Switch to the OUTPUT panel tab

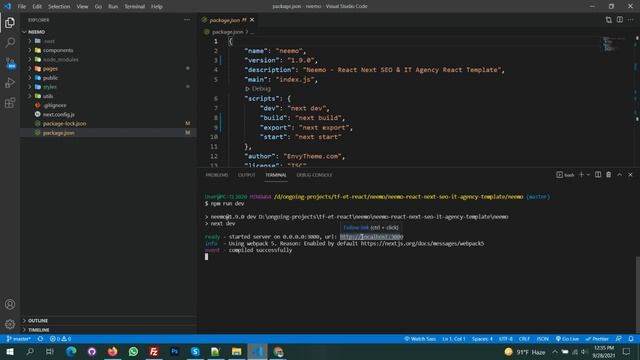[247, 175]
